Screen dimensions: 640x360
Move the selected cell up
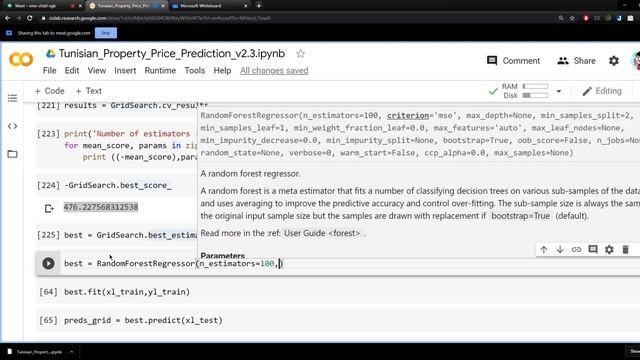click(543, 249)
